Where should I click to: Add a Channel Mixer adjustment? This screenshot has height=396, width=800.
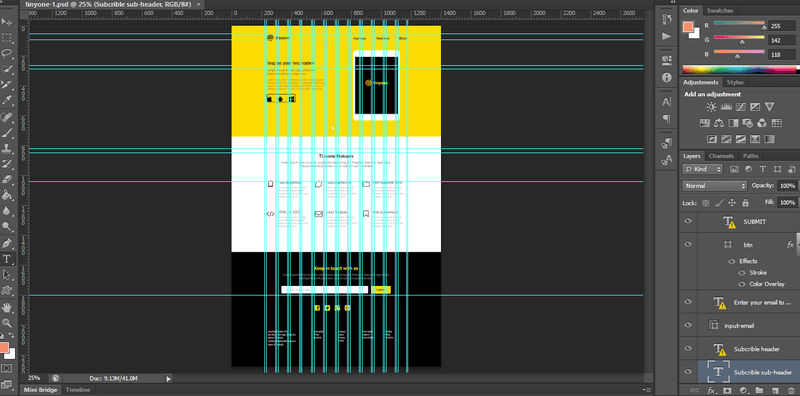(762, 123)
